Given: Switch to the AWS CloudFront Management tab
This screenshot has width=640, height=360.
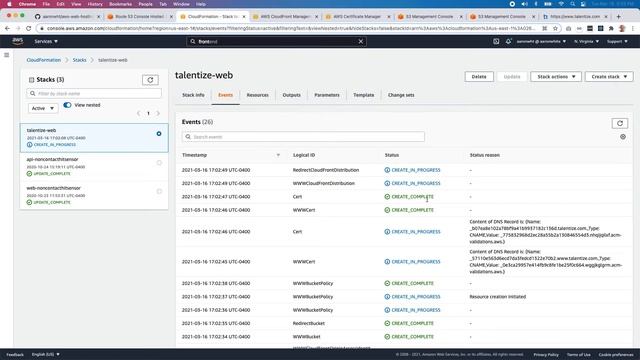Looking at the screenshot, I should point(284,17).
